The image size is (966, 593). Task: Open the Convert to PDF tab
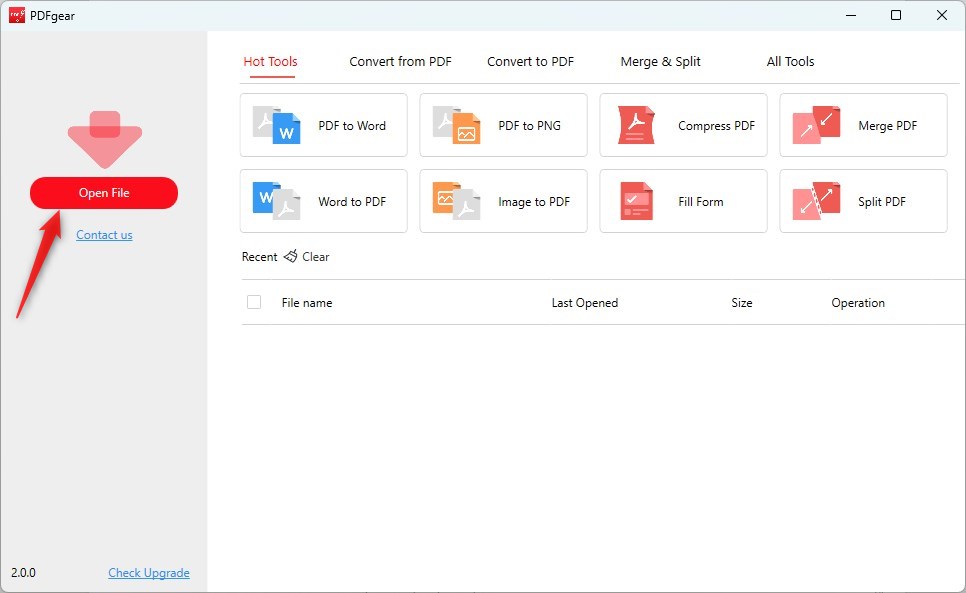pos(530,61)
